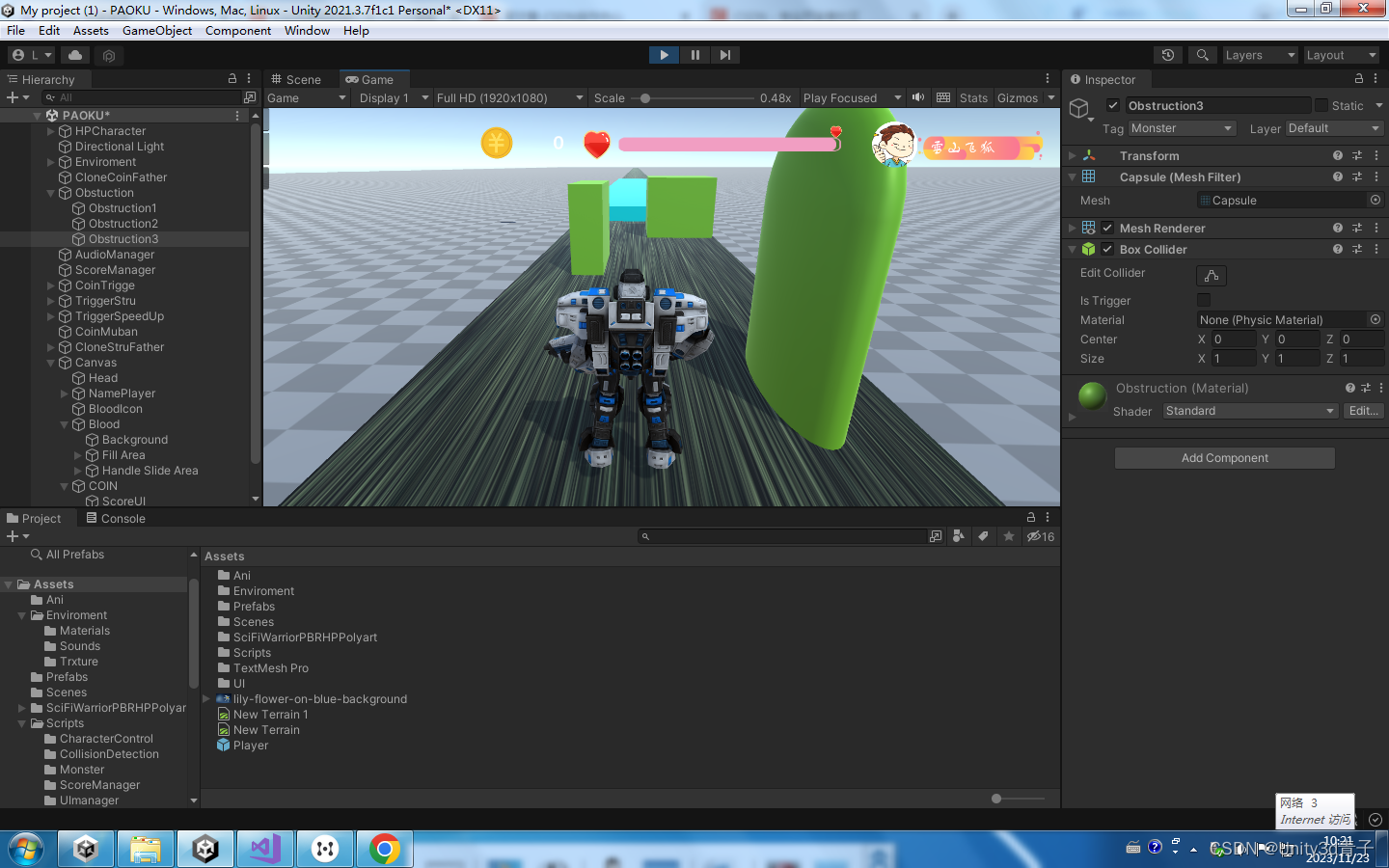Image resolution: width=1389 pixels, height=868 pixels.
Task: Open the Unity cloud services icon
Action: tap(75, 55)
